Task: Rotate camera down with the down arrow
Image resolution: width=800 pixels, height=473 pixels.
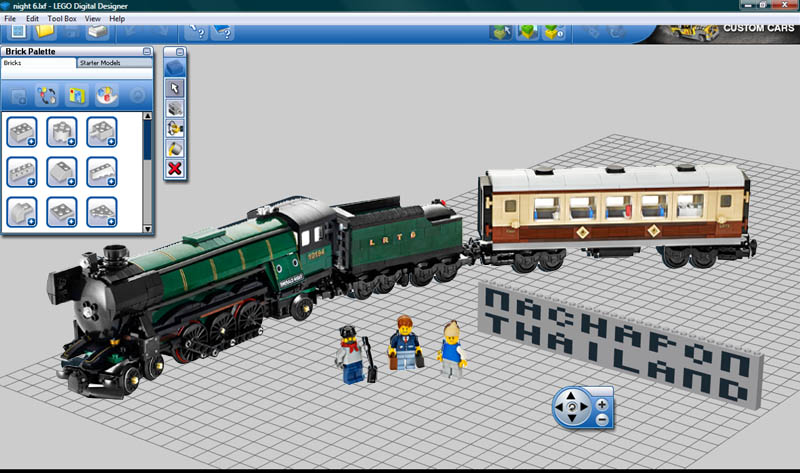Action: (x=571, y=419)
